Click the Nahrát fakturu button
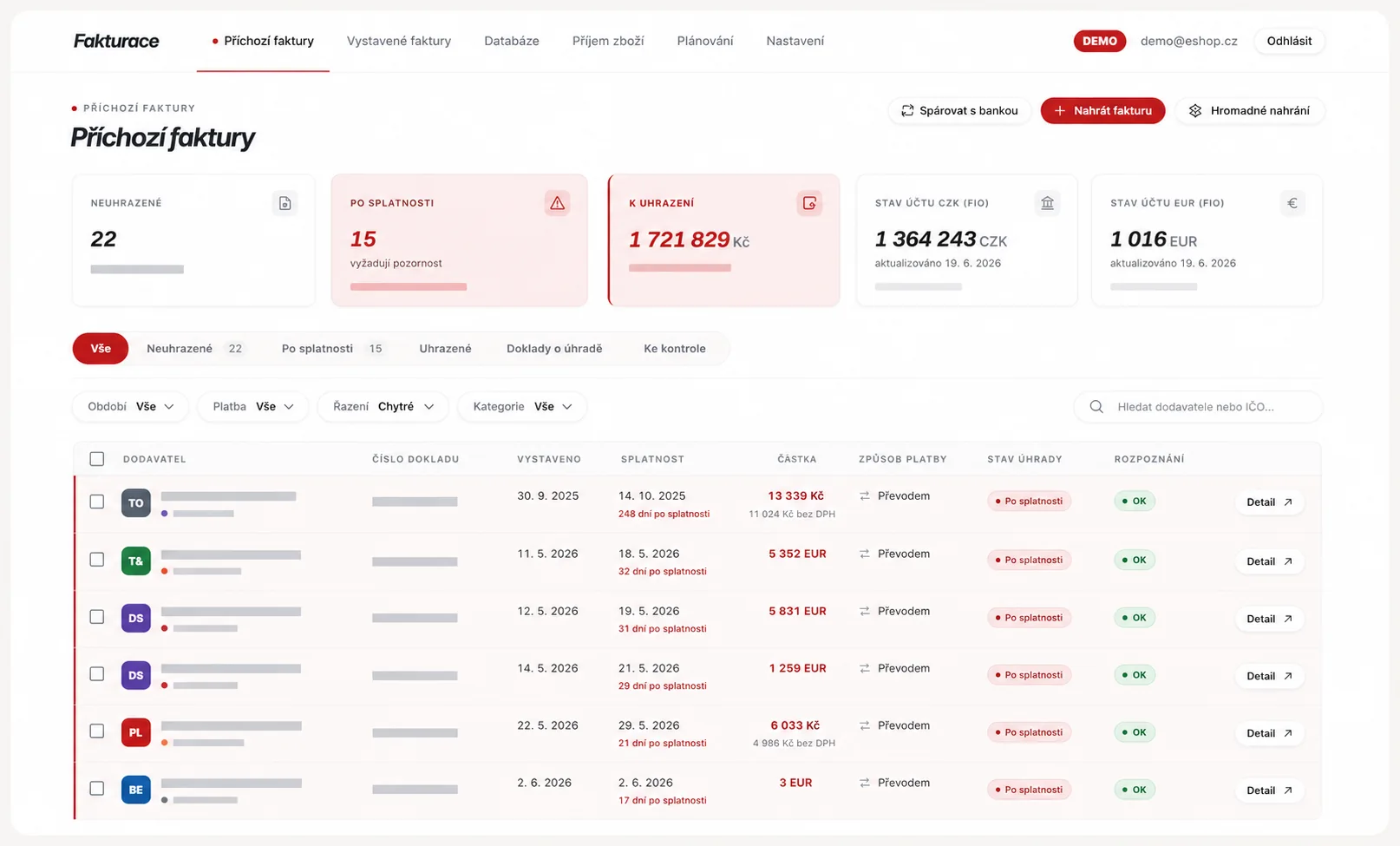 (1102, 111)
